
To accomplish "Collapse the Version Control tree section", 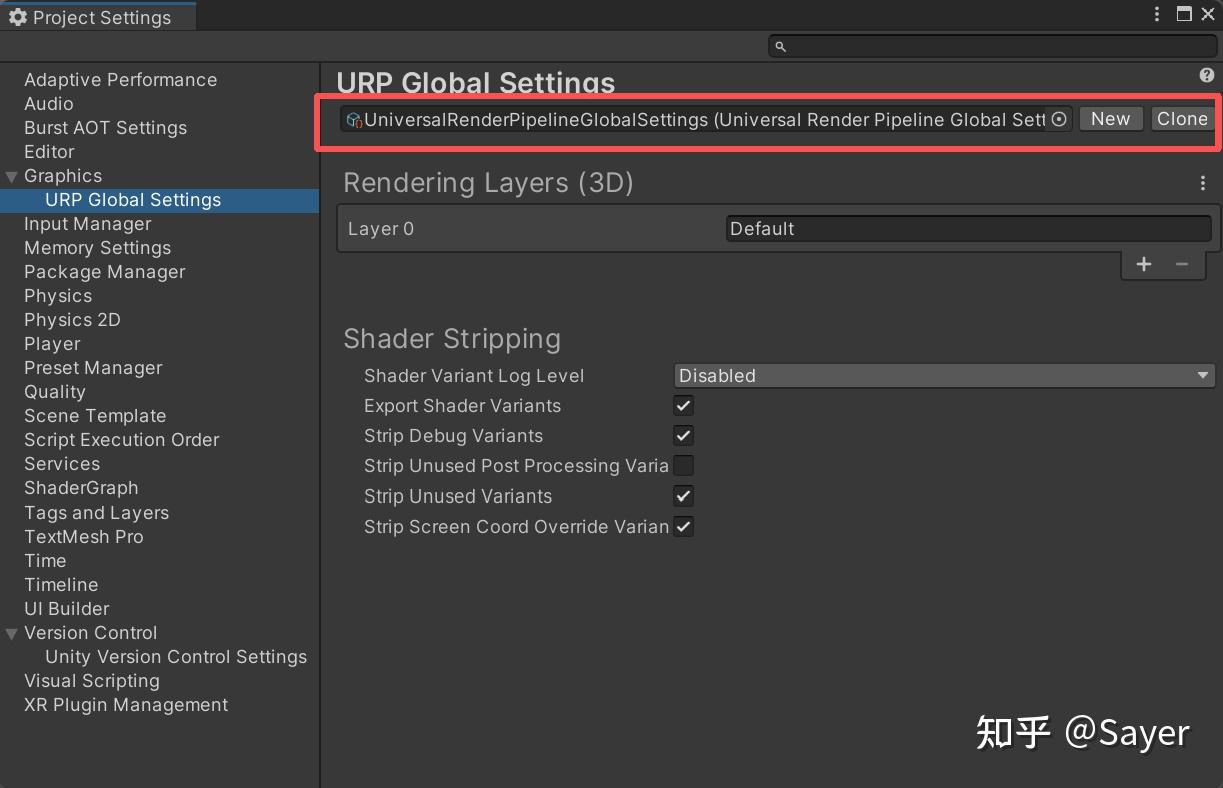I will click(12, 633).
